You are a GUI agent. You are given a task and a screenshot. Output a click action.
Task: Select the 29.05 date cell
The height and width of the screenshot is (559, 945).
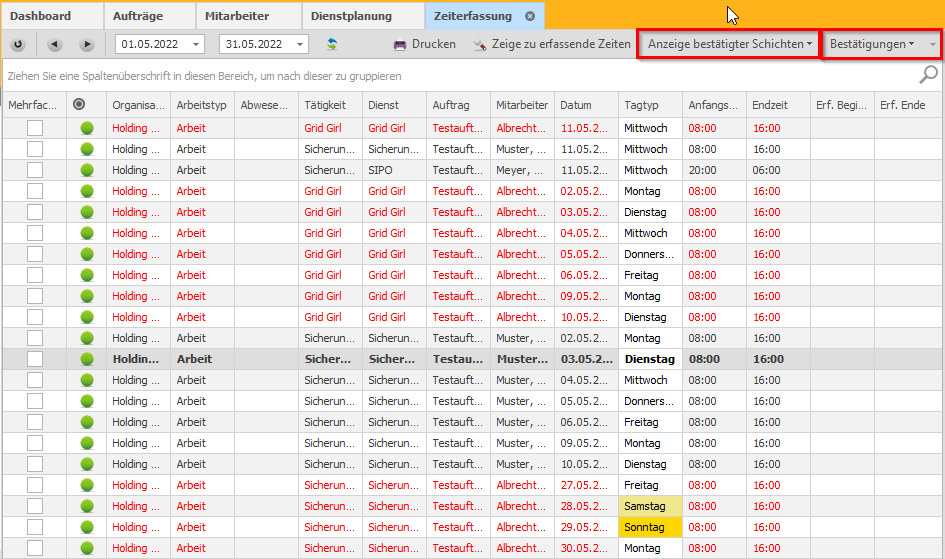(x=586, y=527)
